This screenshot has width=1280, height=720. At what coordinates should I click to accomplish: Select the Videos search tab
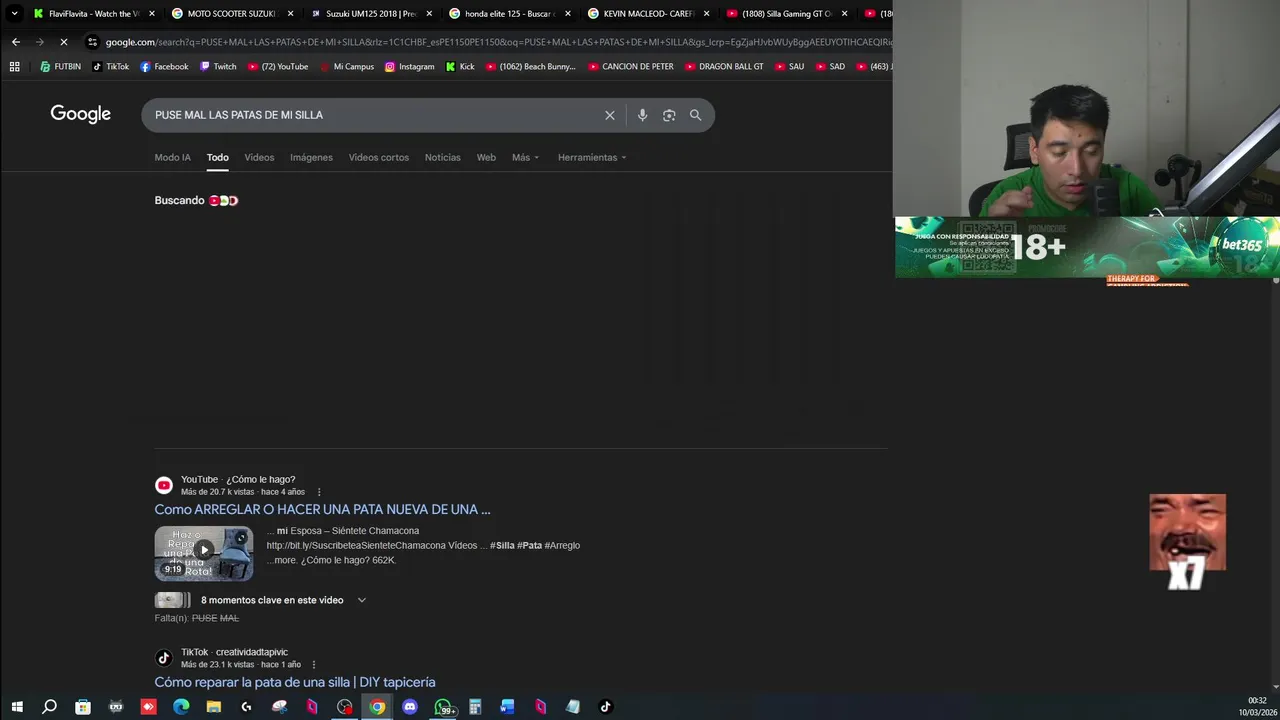click(259, 158)
